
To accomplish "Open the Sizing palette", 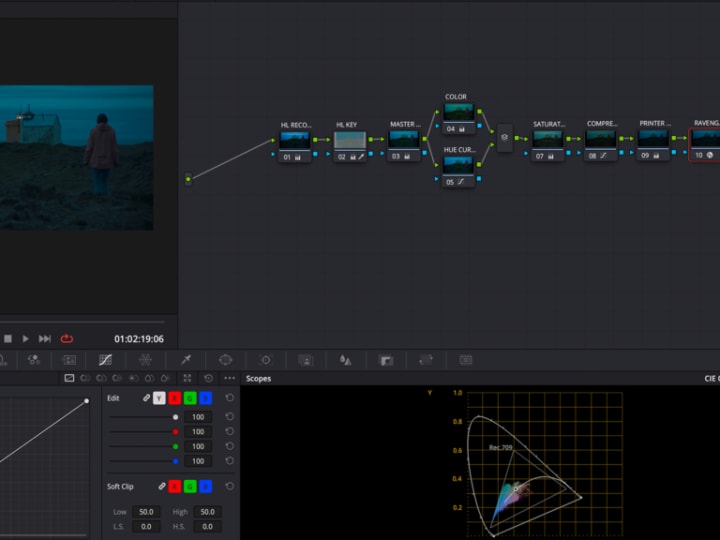I will pyautogui.click(x=426, y=360).
